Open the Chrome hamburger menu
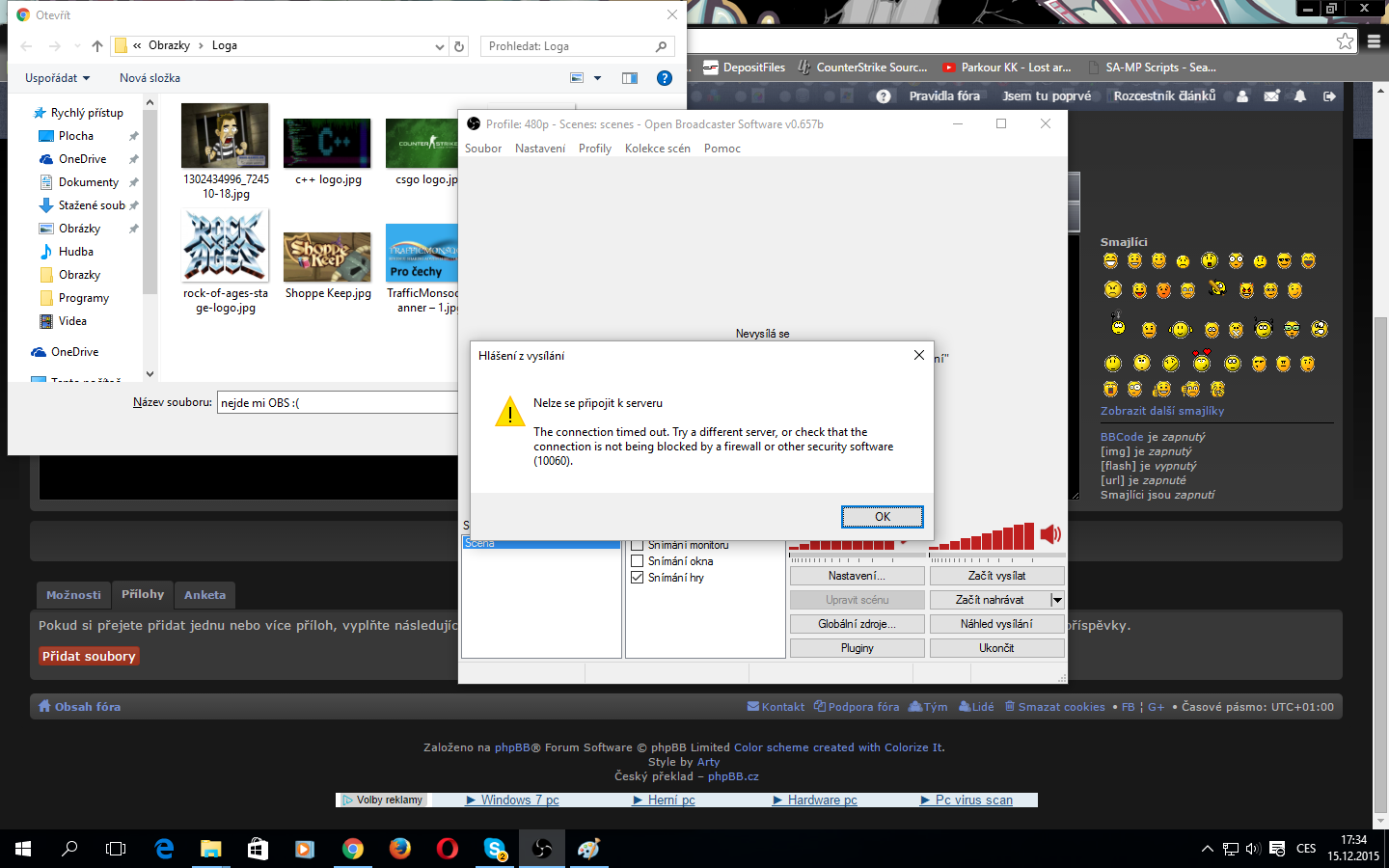Viewport: 1389px width, 868px height. pyautogui.click(x=1375, y=41)
